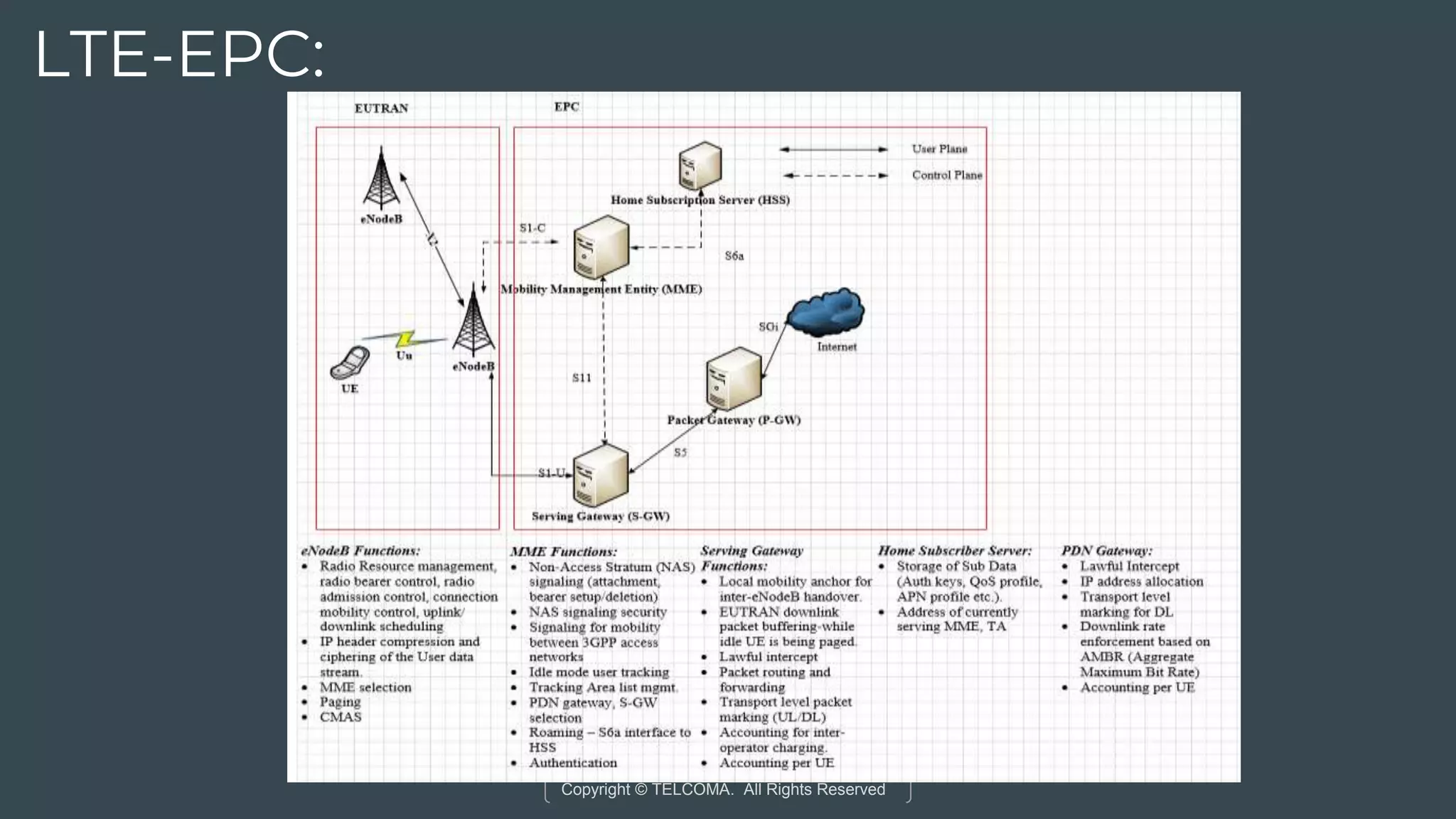Click the yellow Uu lightning bolt
This screenshot has height=819, width=1456.
point(405,338)
